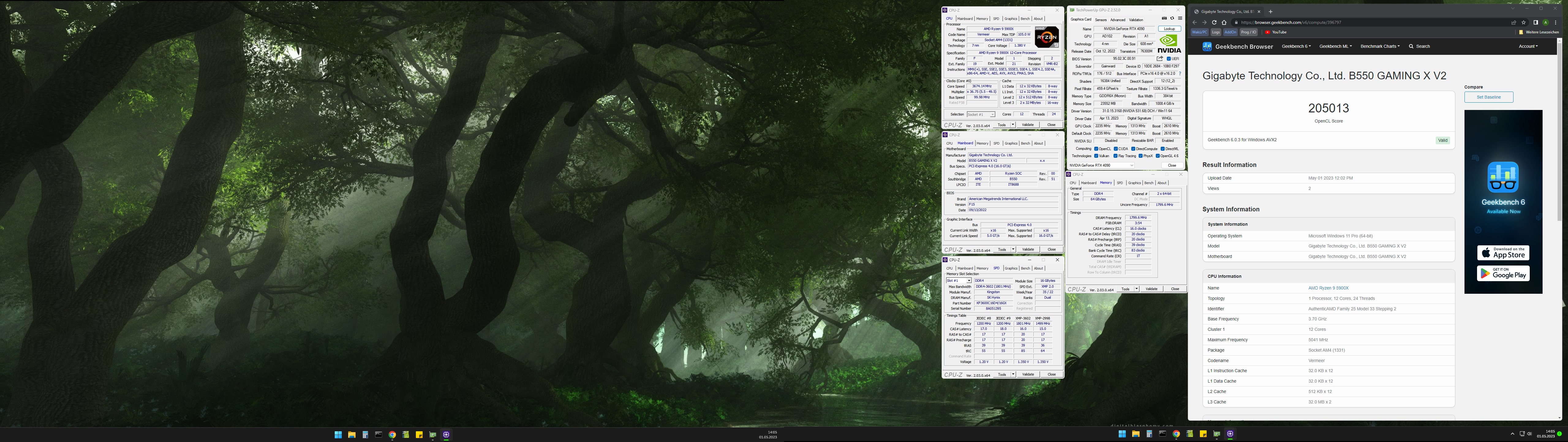
Task: Toggle the PhysX checkbox in GPU-Z
Action: click(1141, 156)
